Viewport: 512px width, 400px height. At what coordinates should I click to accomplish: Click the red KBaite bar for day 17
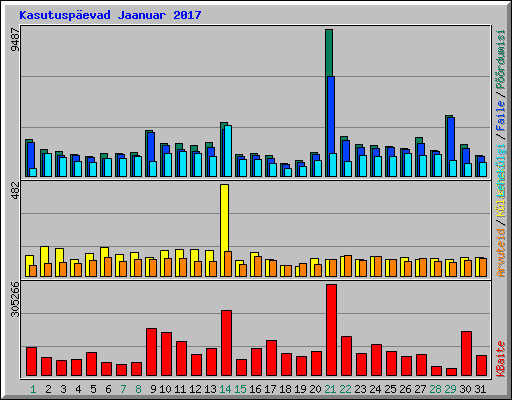pyautogui.click(x=271, y=358)
